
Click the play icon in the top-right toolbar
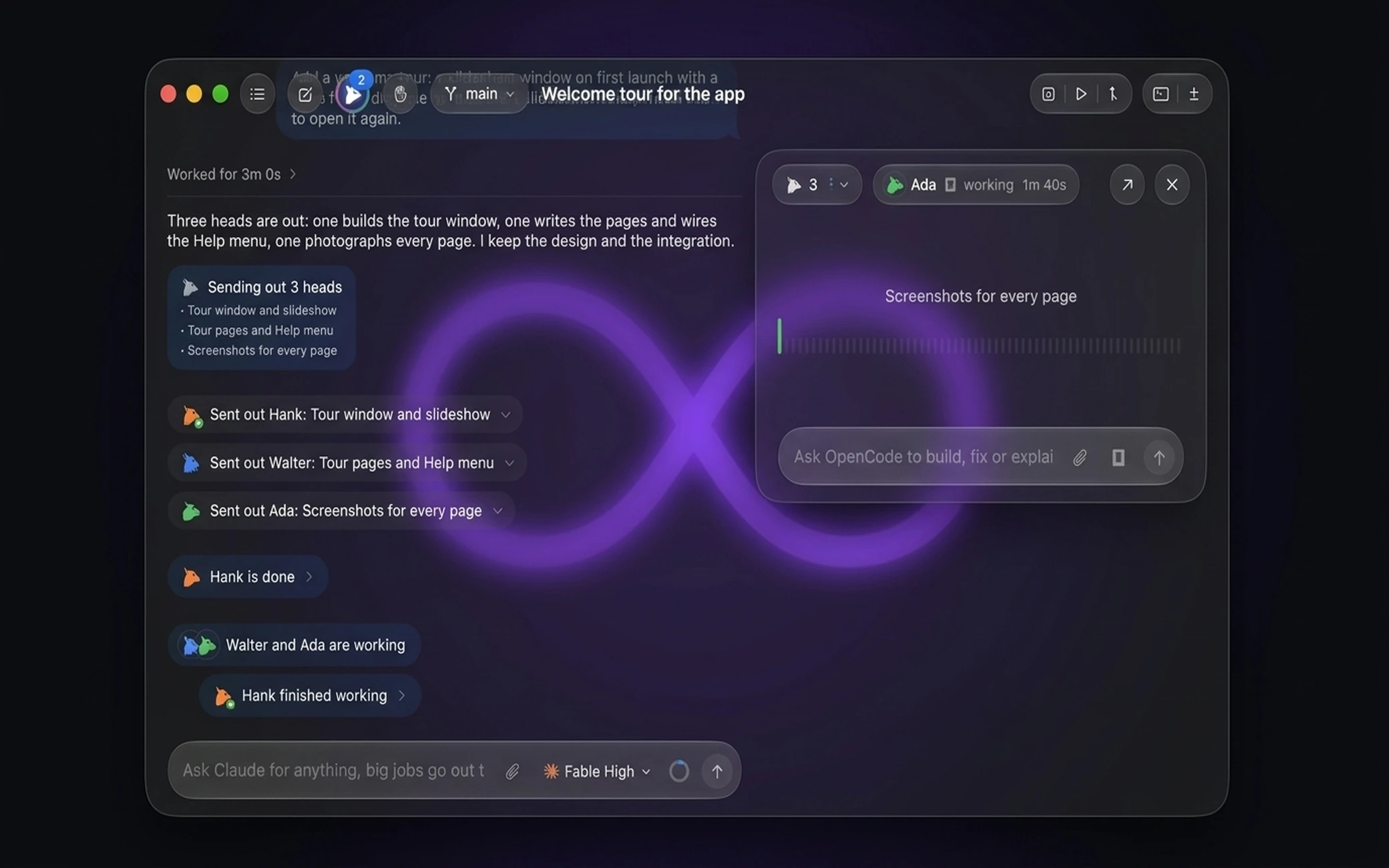(1080, 94)
